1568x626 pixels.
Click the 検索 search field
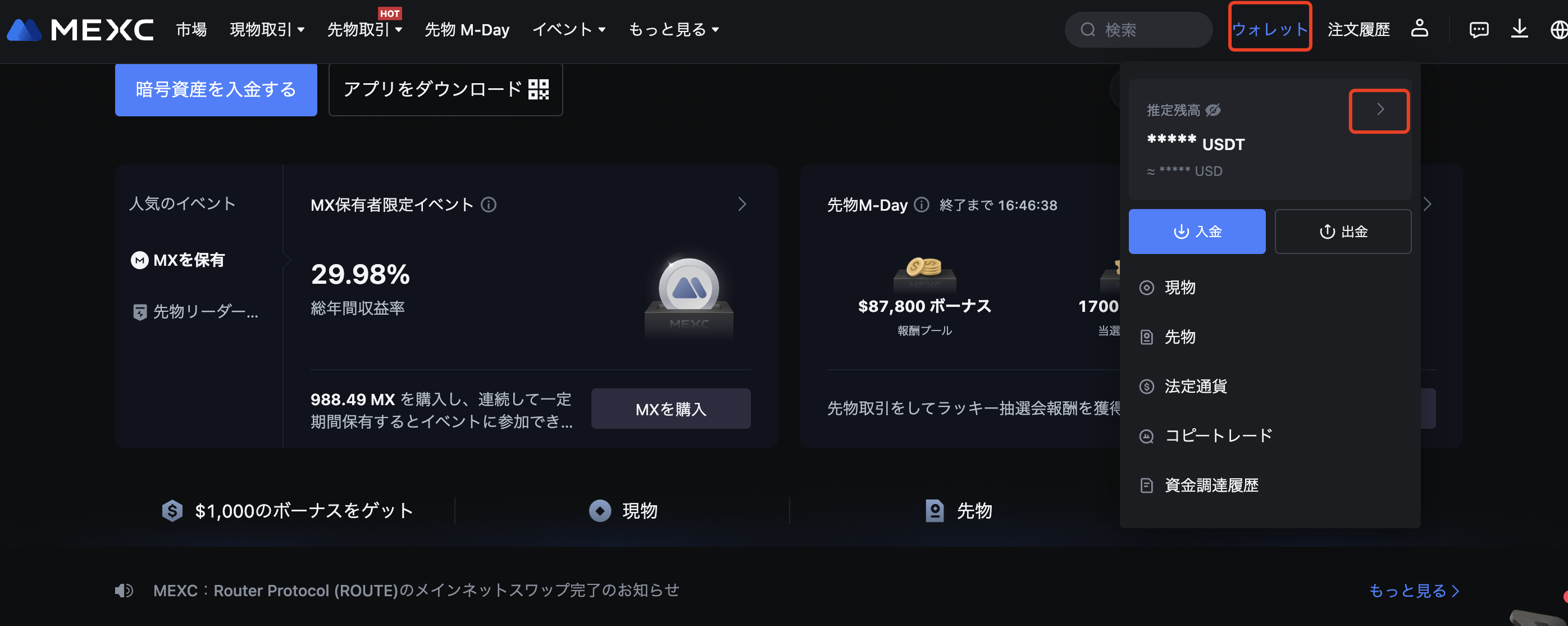point(1138,29)
